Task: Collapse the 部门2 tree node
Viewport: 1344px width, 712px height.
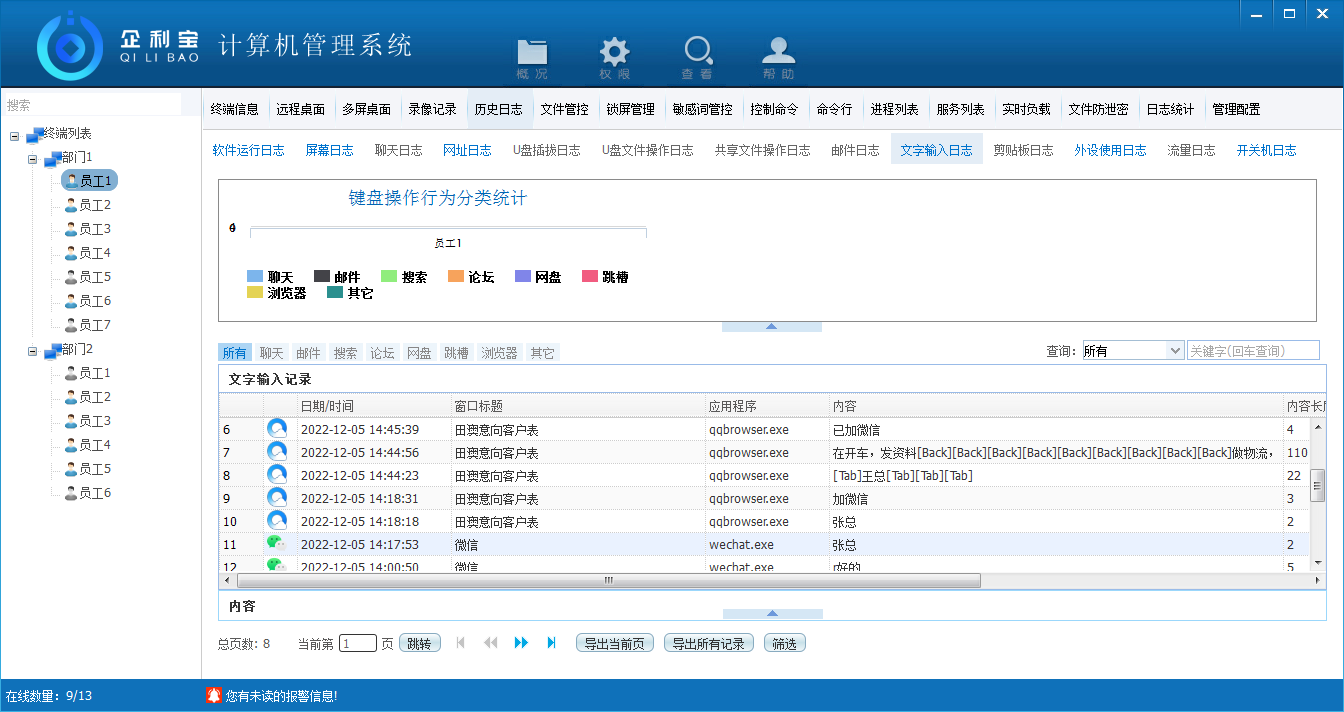Action: pyautogui.click(x=33, y=351)
